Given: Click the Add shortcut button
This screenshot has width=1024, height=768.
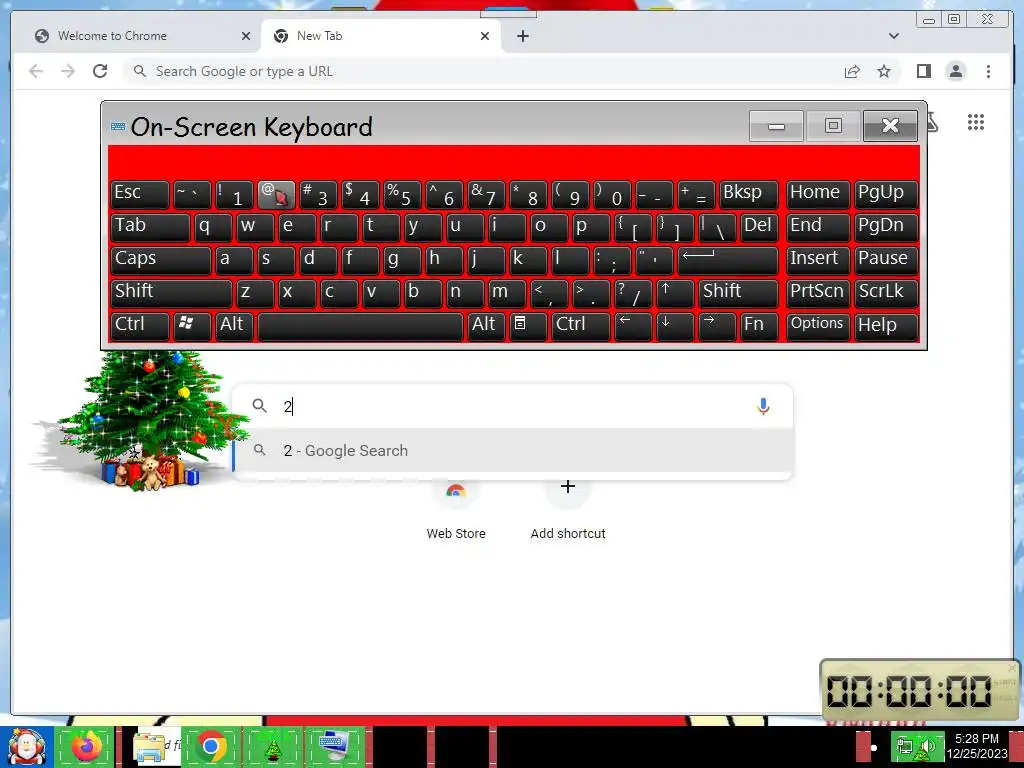Looking at the screenshot, I should point(568,509).
